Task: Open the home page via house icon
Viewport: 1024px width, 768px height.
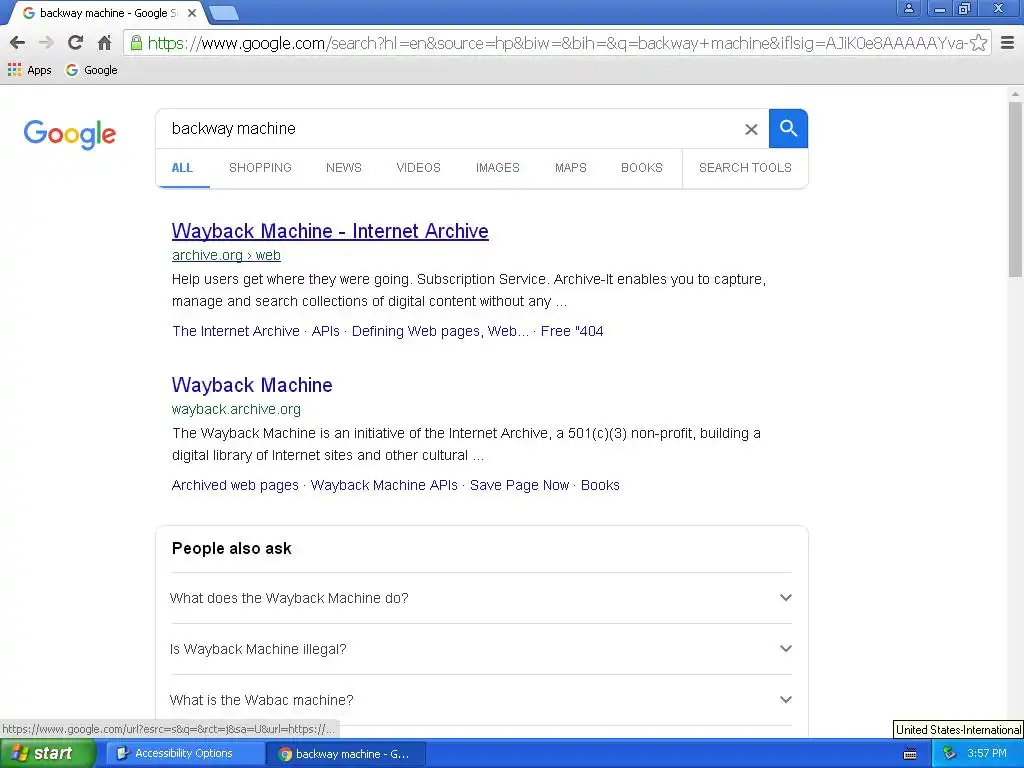Action: click(104, 43)
